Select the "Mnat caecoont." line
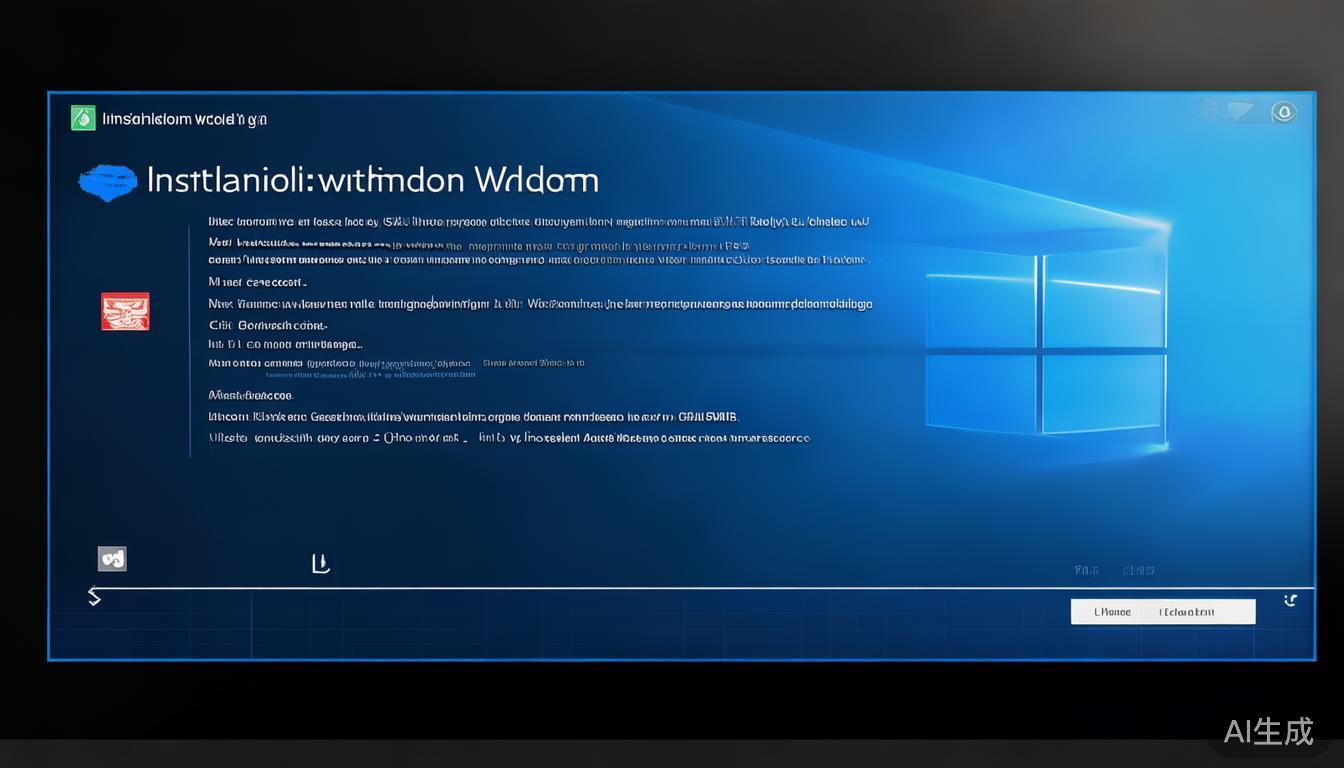 [258, 282]
